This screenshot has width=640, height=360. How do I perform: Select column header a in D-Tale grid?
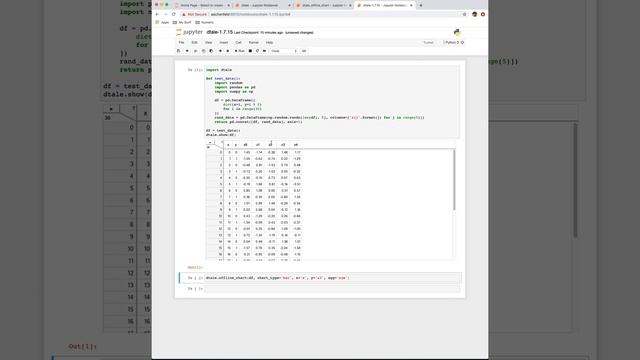pyautogui.click(x=228, y=145)
